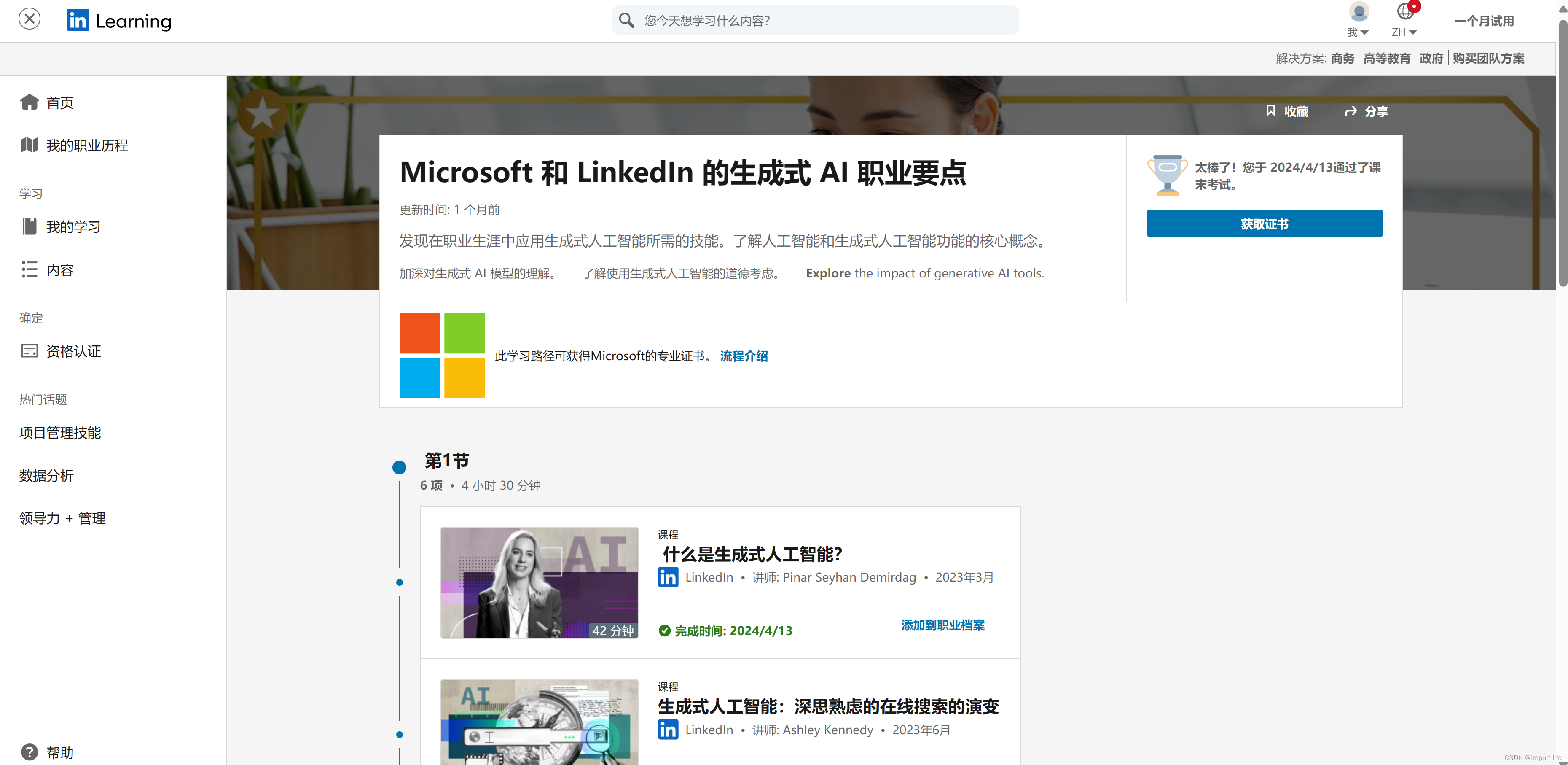The image size is (1568, 765).
Task: Open the 高等教育 solutions link
Action: 1387,59
